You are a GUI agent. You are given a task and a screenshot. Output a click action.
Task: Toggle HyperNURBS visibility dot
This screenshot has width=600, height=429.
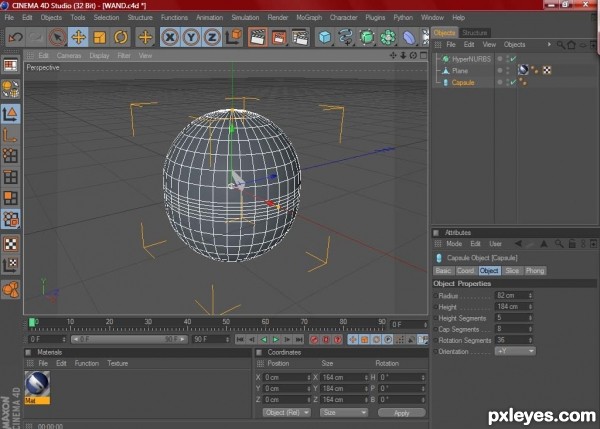tap(500, 59)
